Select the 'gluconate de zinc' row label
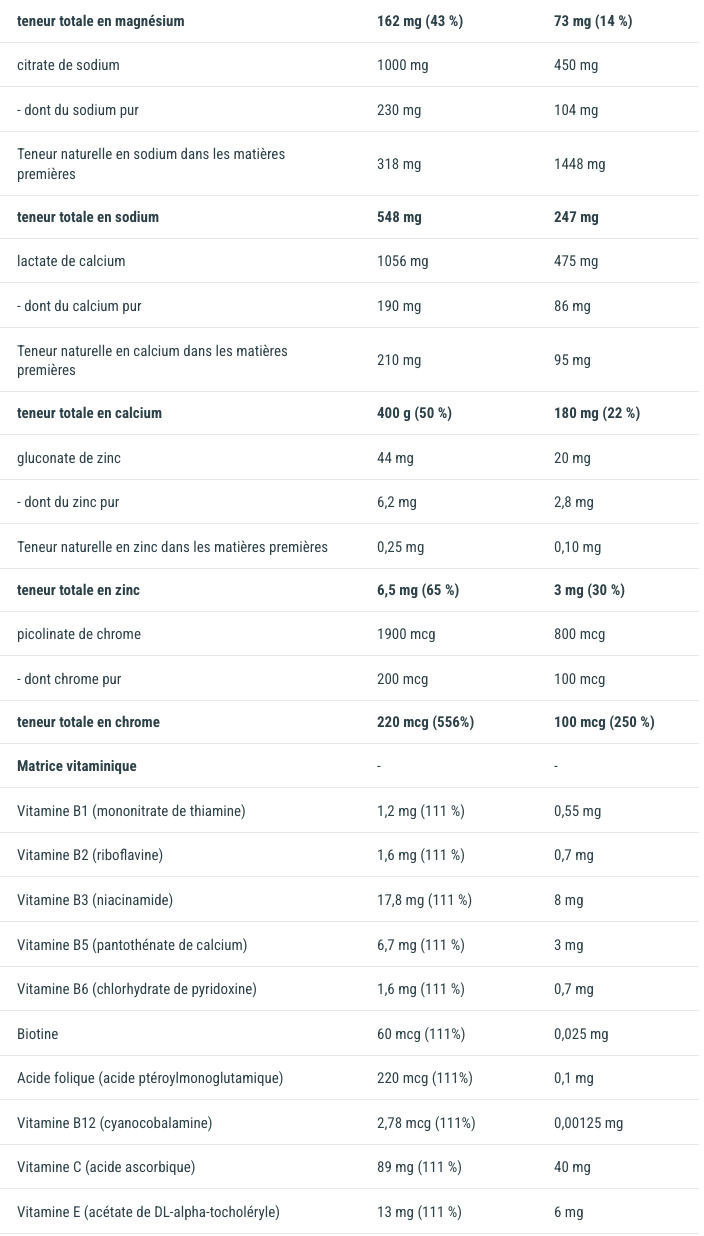This screenshot has width=704, height=1236. [x=69, y=458]
